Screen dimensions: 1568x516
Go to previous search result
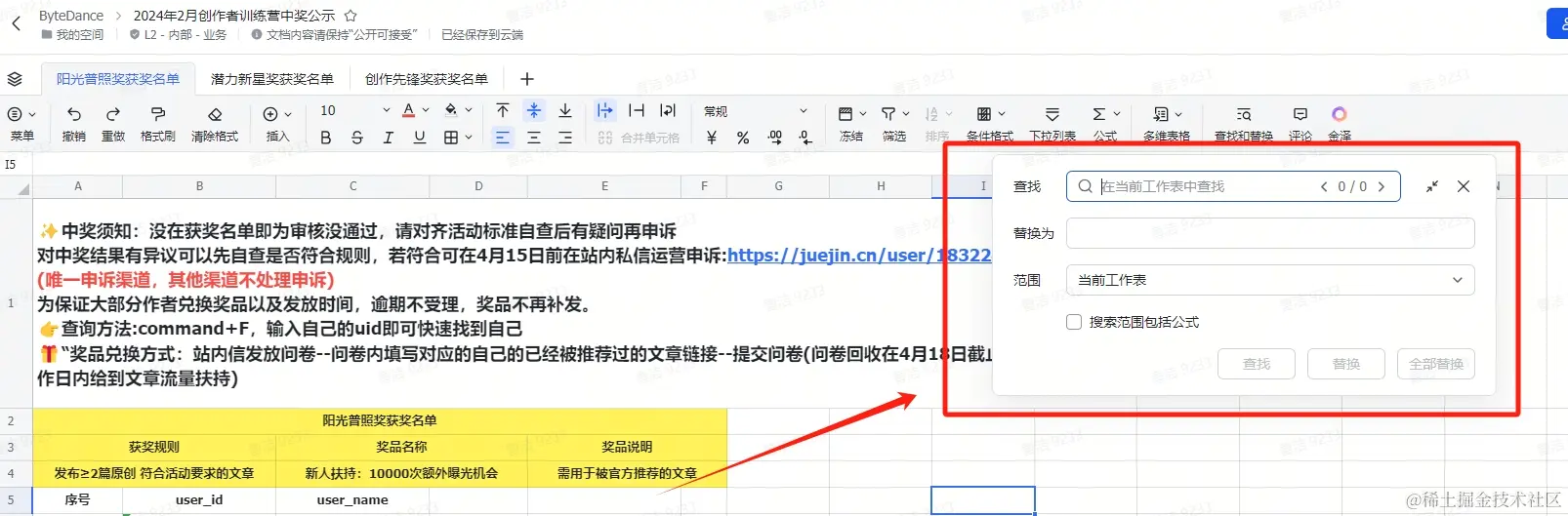(x=1324, y=186)
